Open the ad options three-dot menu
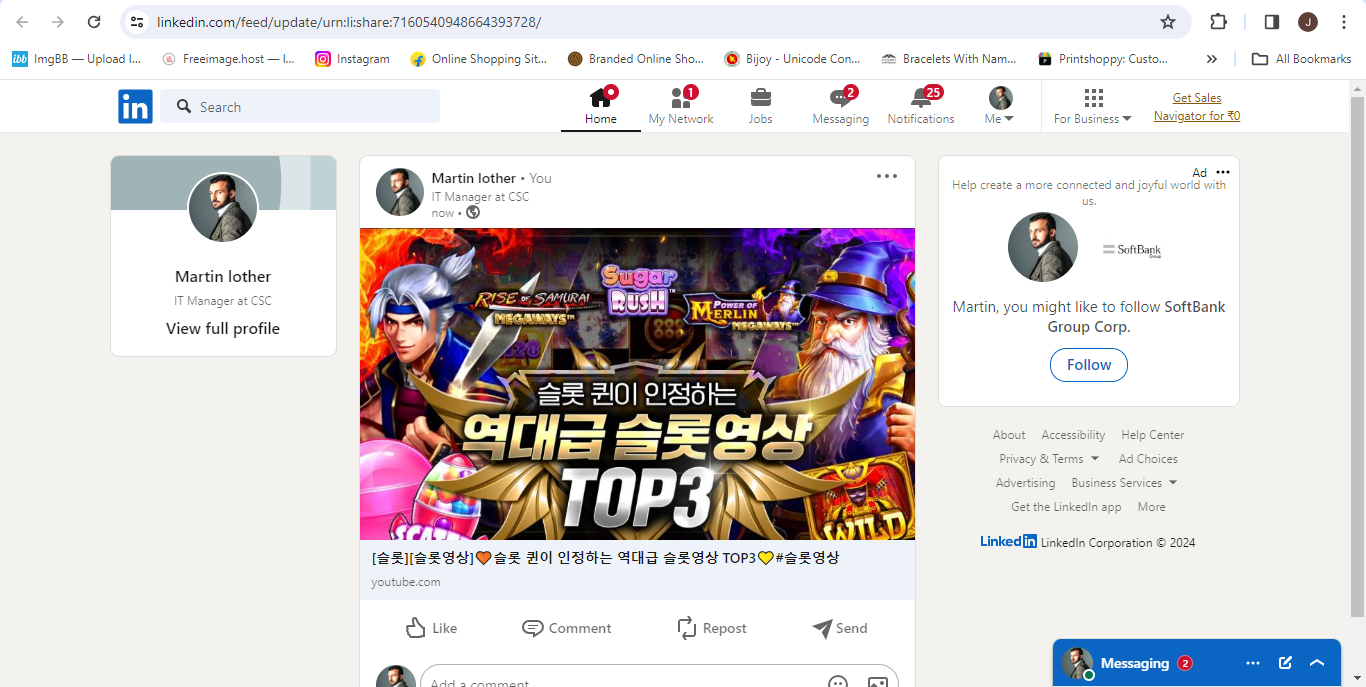Screen dimensions: 1366x687 tap(1223, 172)
